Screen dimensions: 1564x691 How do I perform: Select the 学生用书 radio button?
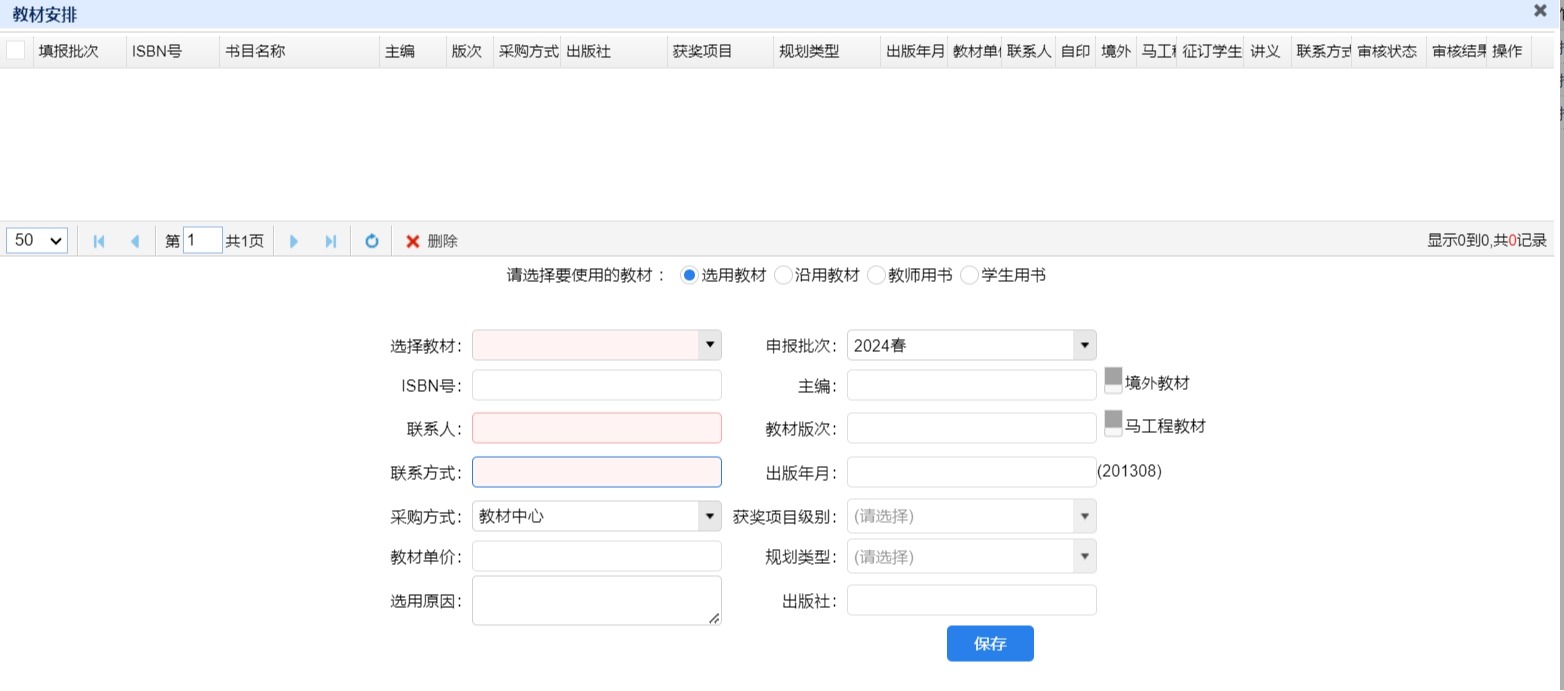click(970, 276)
